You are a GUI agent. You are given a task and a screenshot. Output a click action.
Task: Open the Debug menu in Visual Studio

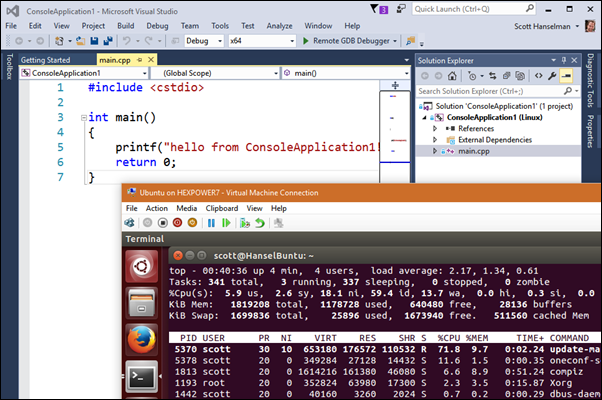pos(157,26)
